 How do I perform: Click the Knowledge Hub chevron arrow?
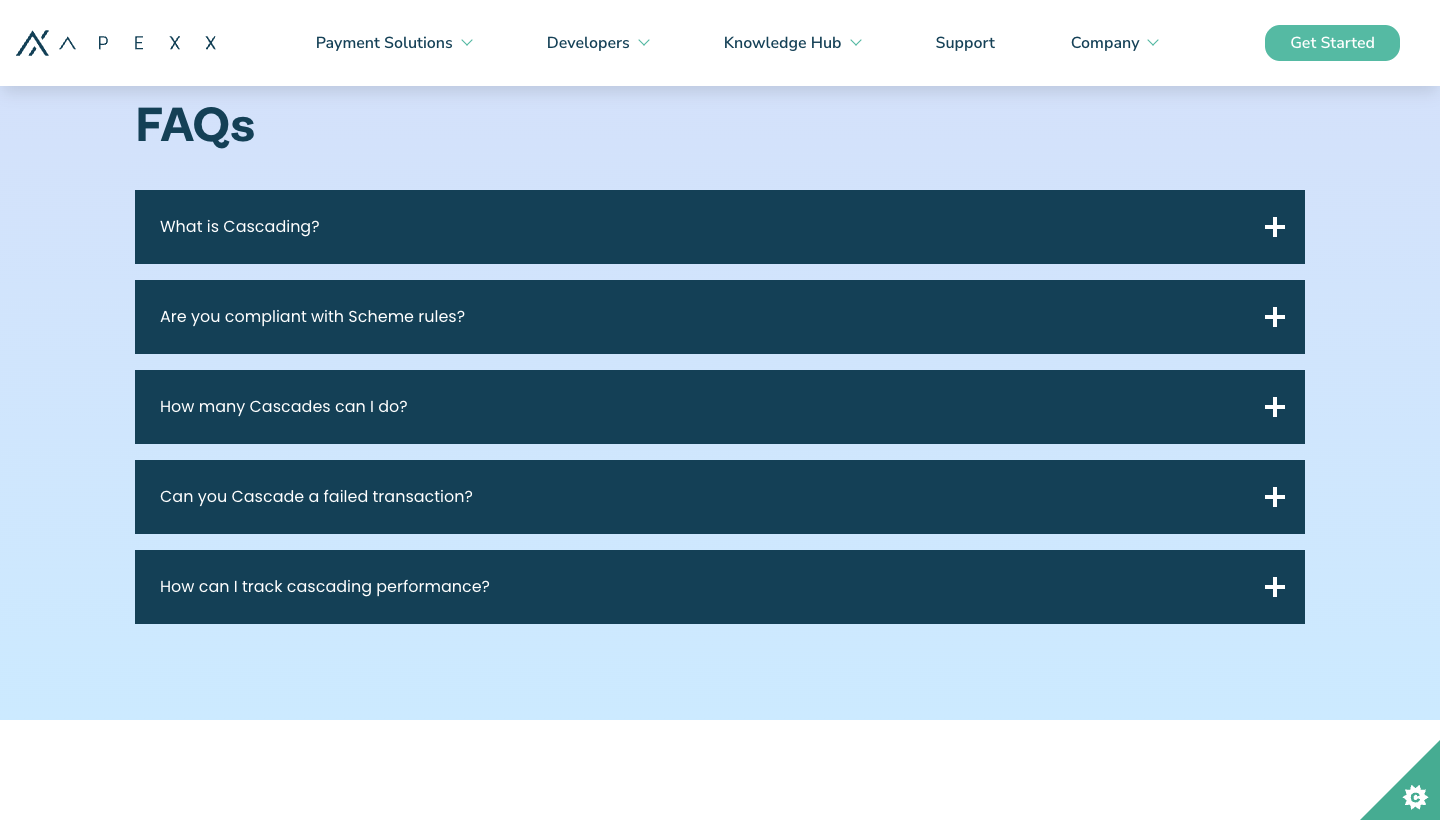pyautogui.click(x=856, y=43)
